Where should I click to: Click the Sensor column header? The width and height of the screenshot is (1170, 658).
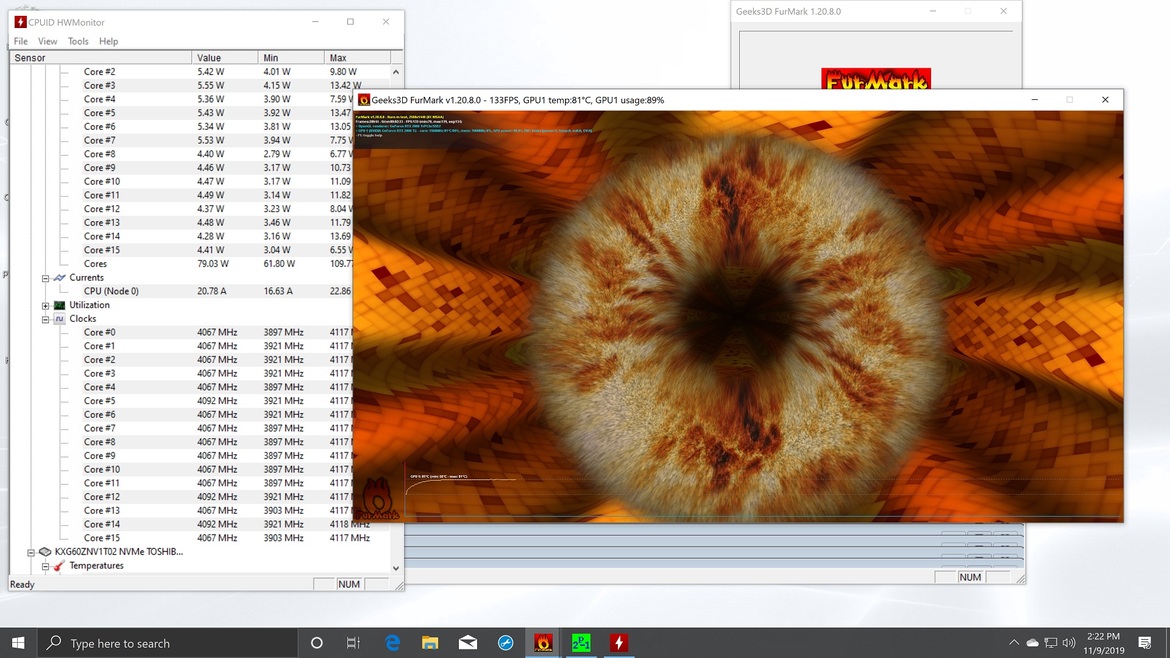click(x=101, y=57)
